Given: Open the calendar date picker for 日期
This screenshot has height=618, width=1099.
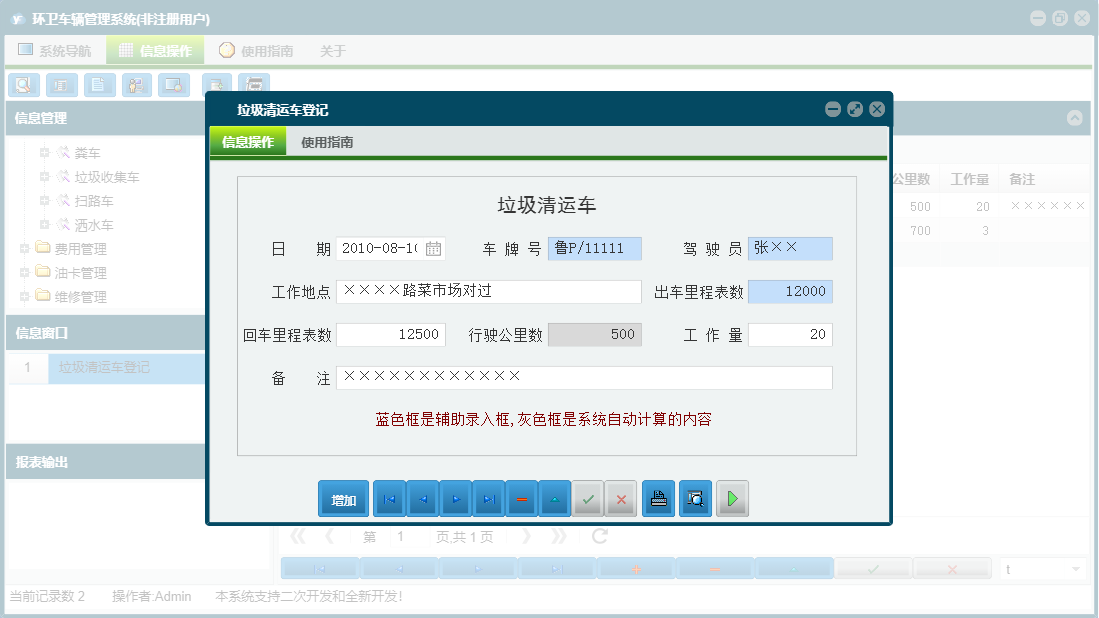Looking at the screenshot, I should [434, 247].
